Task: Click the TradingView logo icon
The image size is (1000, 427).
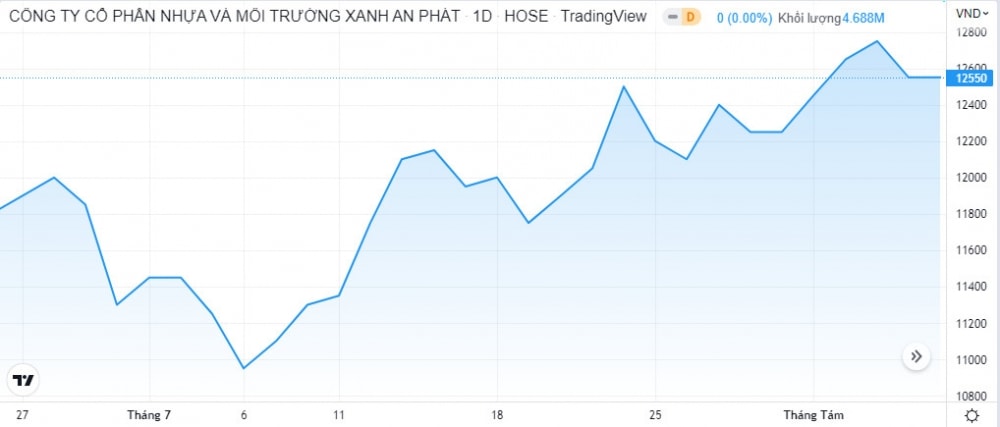Action: (x=23, y=380)
